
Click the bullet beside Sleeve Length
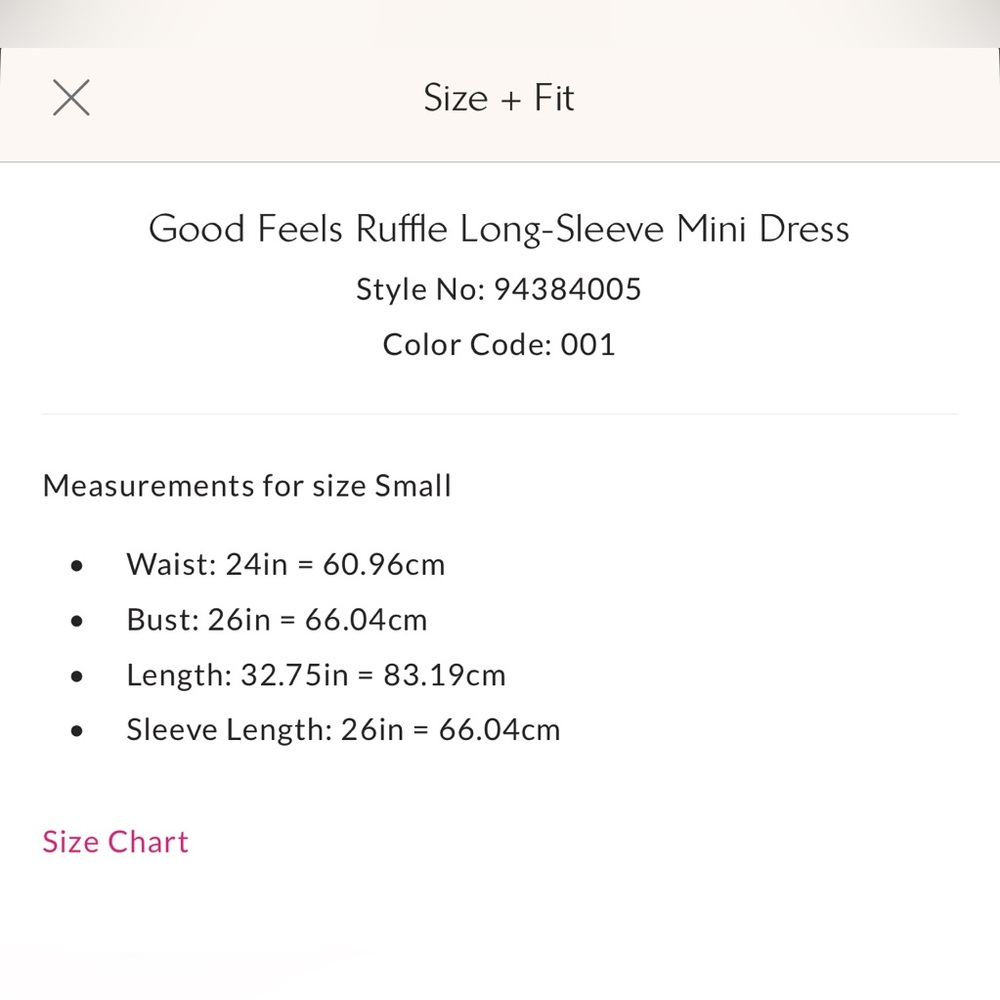(77, 731)
